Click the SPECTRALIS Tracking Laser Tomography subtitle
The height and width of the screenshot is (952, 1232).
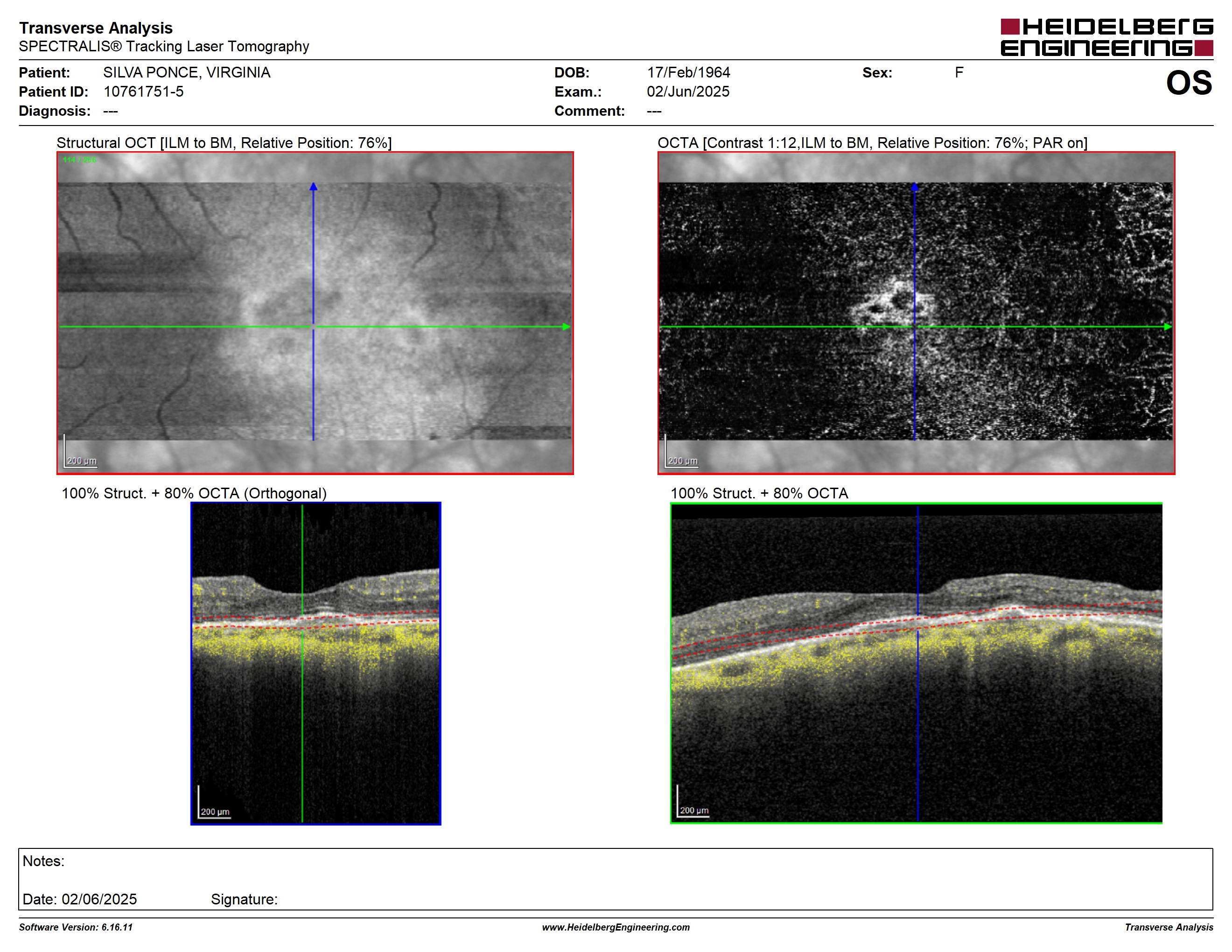[x=164, y=46]
